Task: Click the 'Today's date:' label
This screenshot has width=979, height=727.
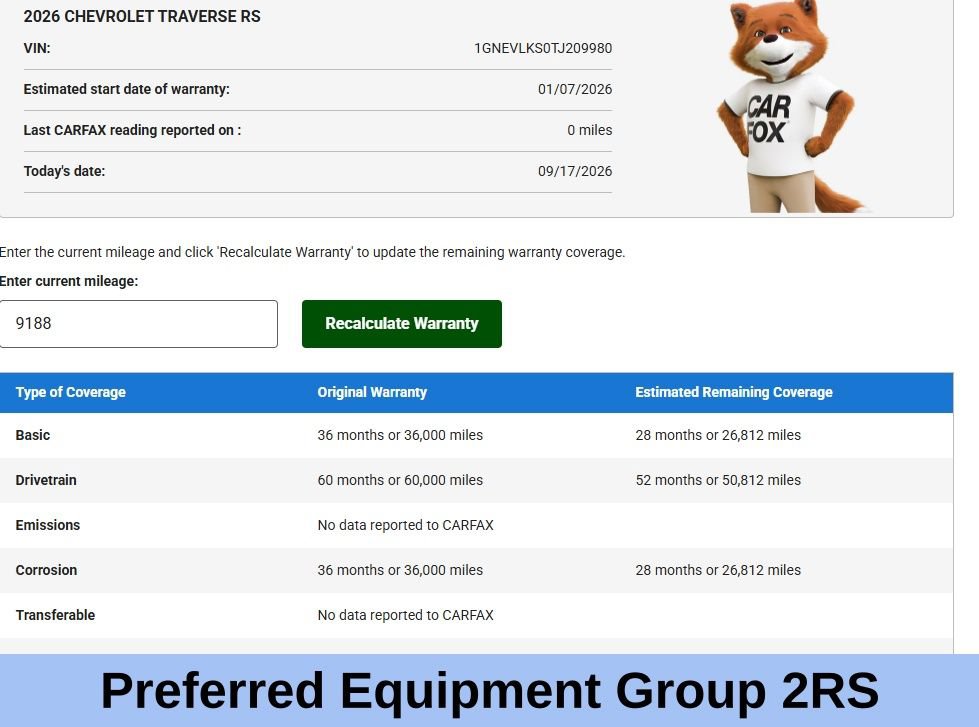Action: pyautogui.click(x=64, y=171)
